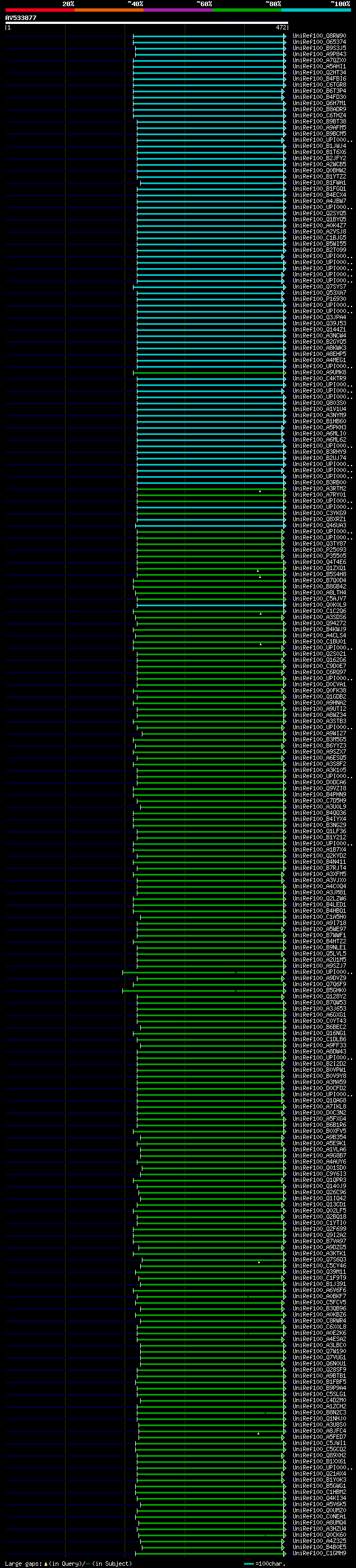Click the UniRef100_A4JBW7 label
This screenshot has width=356, height=1568.
[x=319, y=201]
